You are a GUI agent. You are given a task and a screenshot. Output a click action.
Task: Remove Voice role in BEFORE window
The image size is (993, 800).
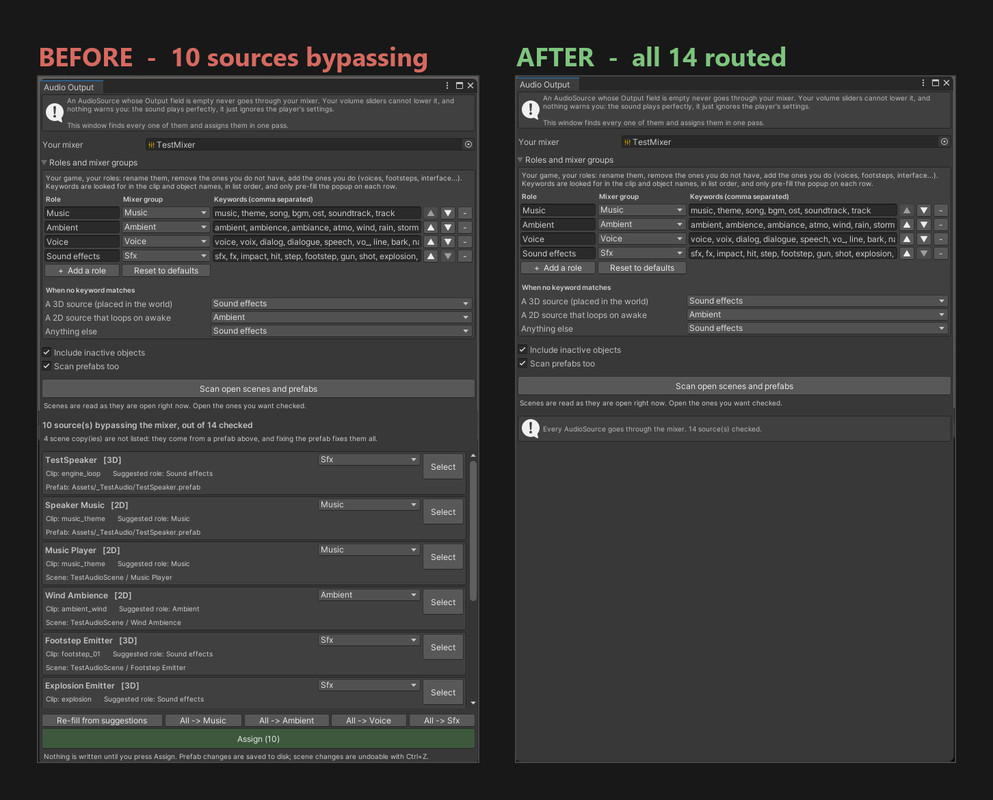click(x=465, y=242)
